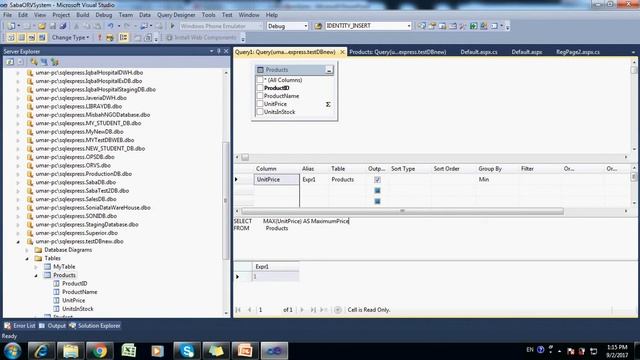640x360 pixels.
Task: Check the UnitsInStock column checkbox
Action: pyautogui.click(x=260, y=112)
